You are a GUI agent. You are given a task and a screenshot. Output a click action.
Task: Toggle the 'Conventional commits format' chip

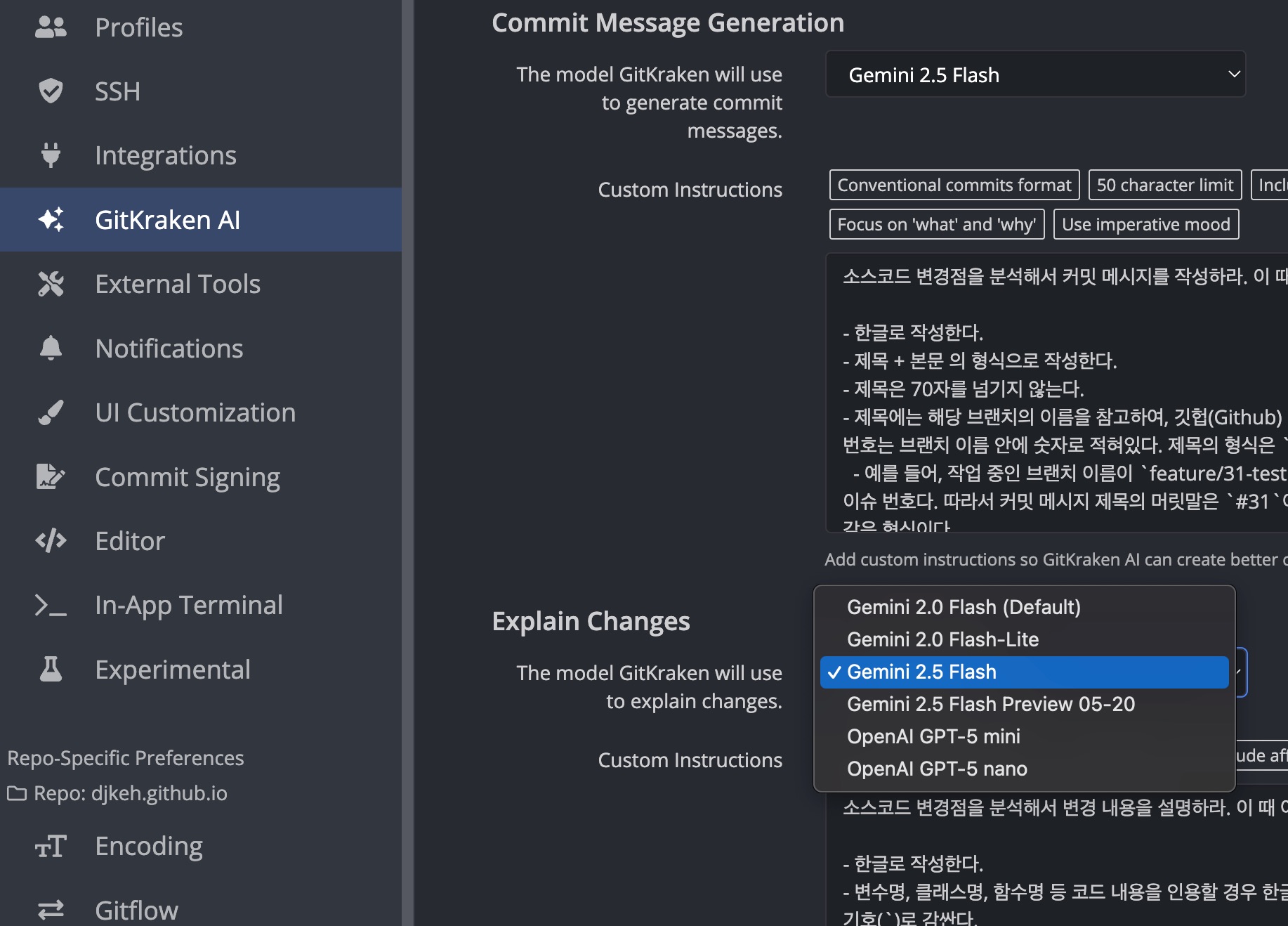pyautogui.click(x=953, y=185)
